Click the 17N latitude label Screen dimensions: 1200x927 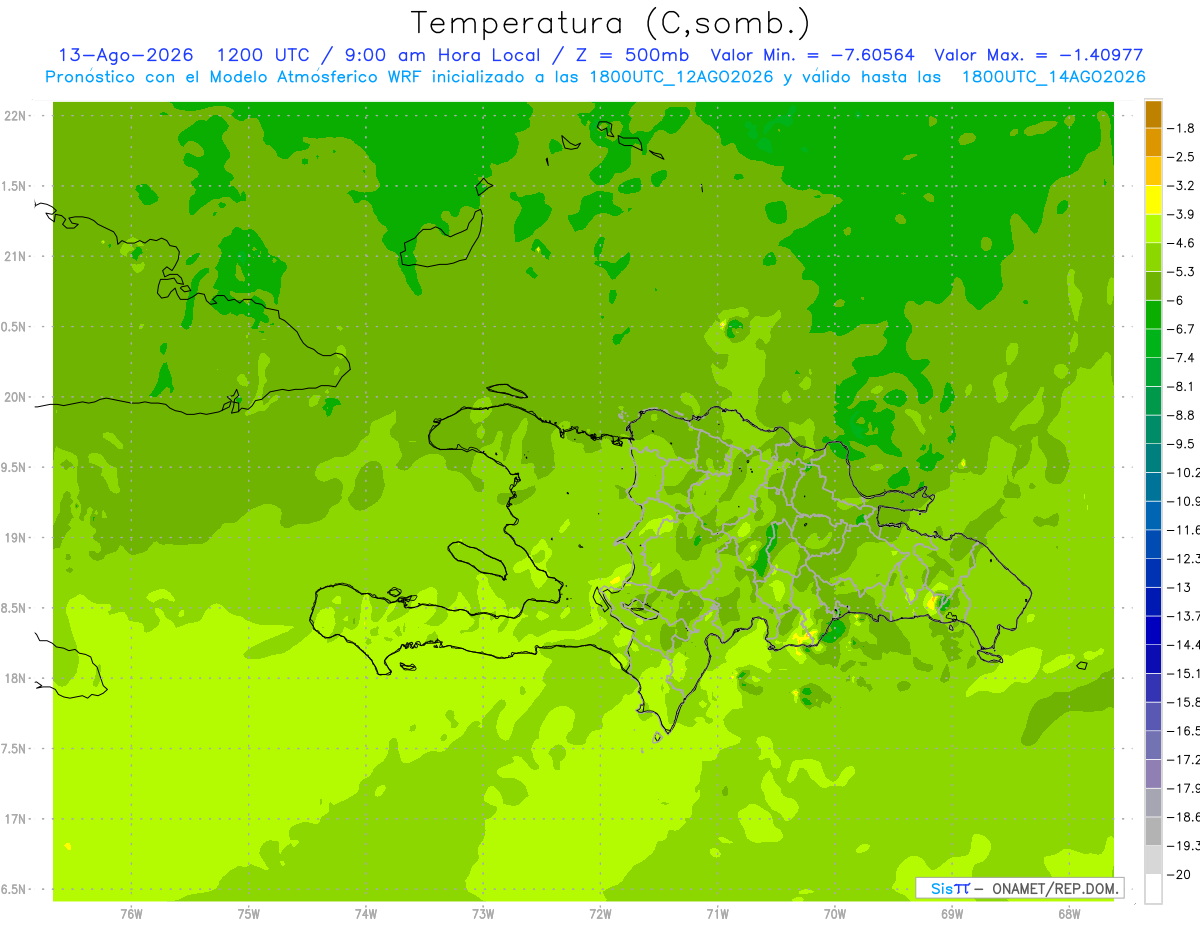15,819
